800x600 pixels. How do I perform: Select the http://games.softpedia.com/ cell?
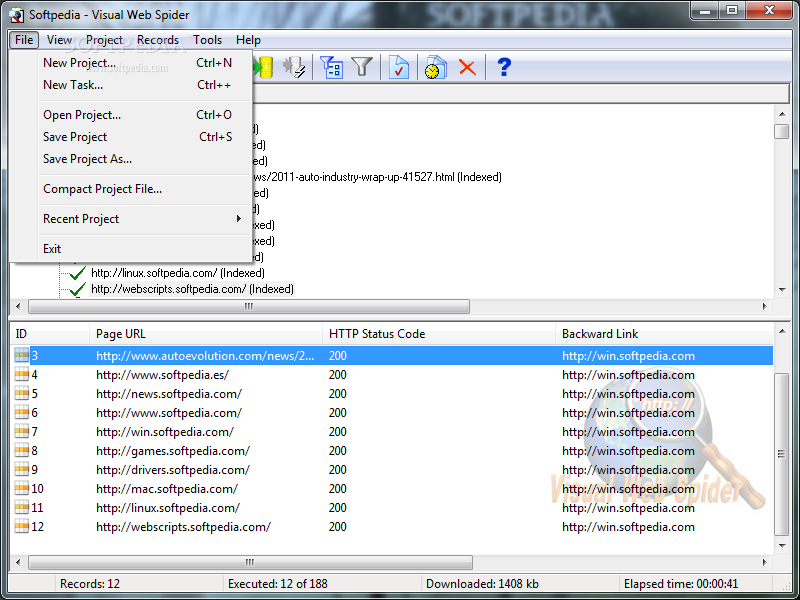pos(172,451)
